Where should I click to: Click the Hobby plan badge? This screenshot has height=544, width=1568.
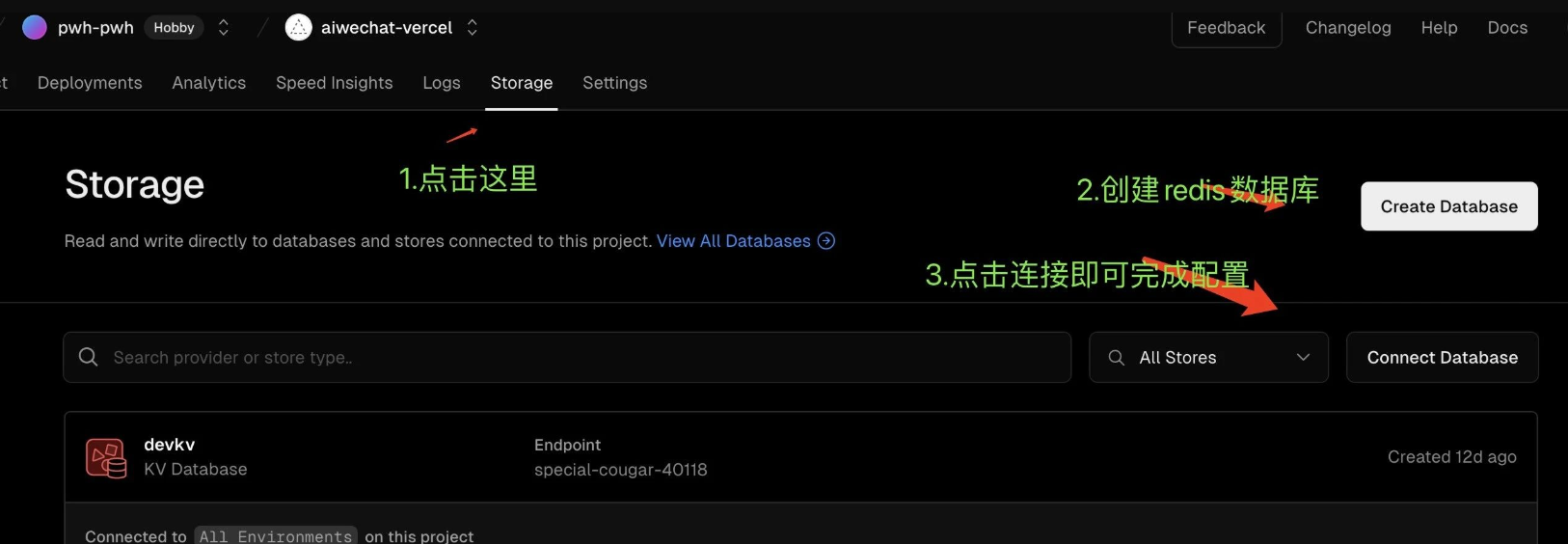point(175,28)
